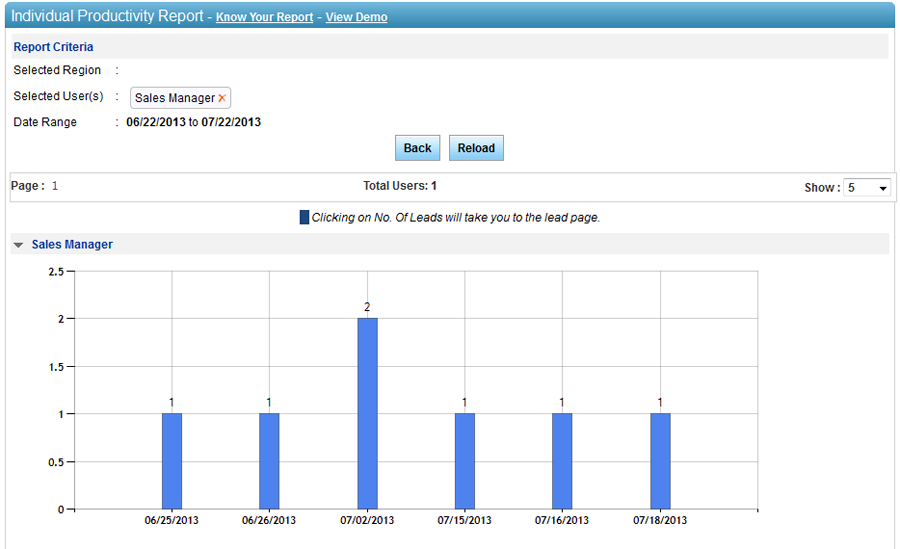Click the bar for 07/16/2013
Viewport: 900px width, 549px height.
(562, 461)
